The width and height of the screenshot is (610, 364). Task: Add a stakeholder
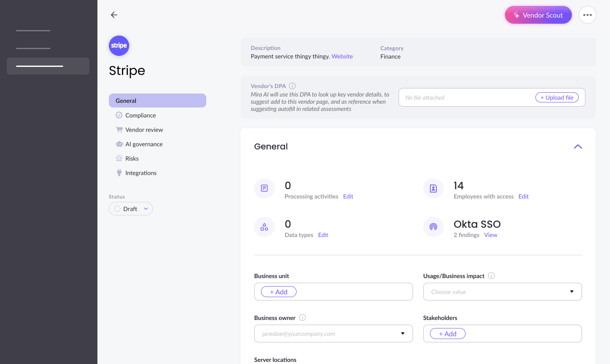coord(447,334)
